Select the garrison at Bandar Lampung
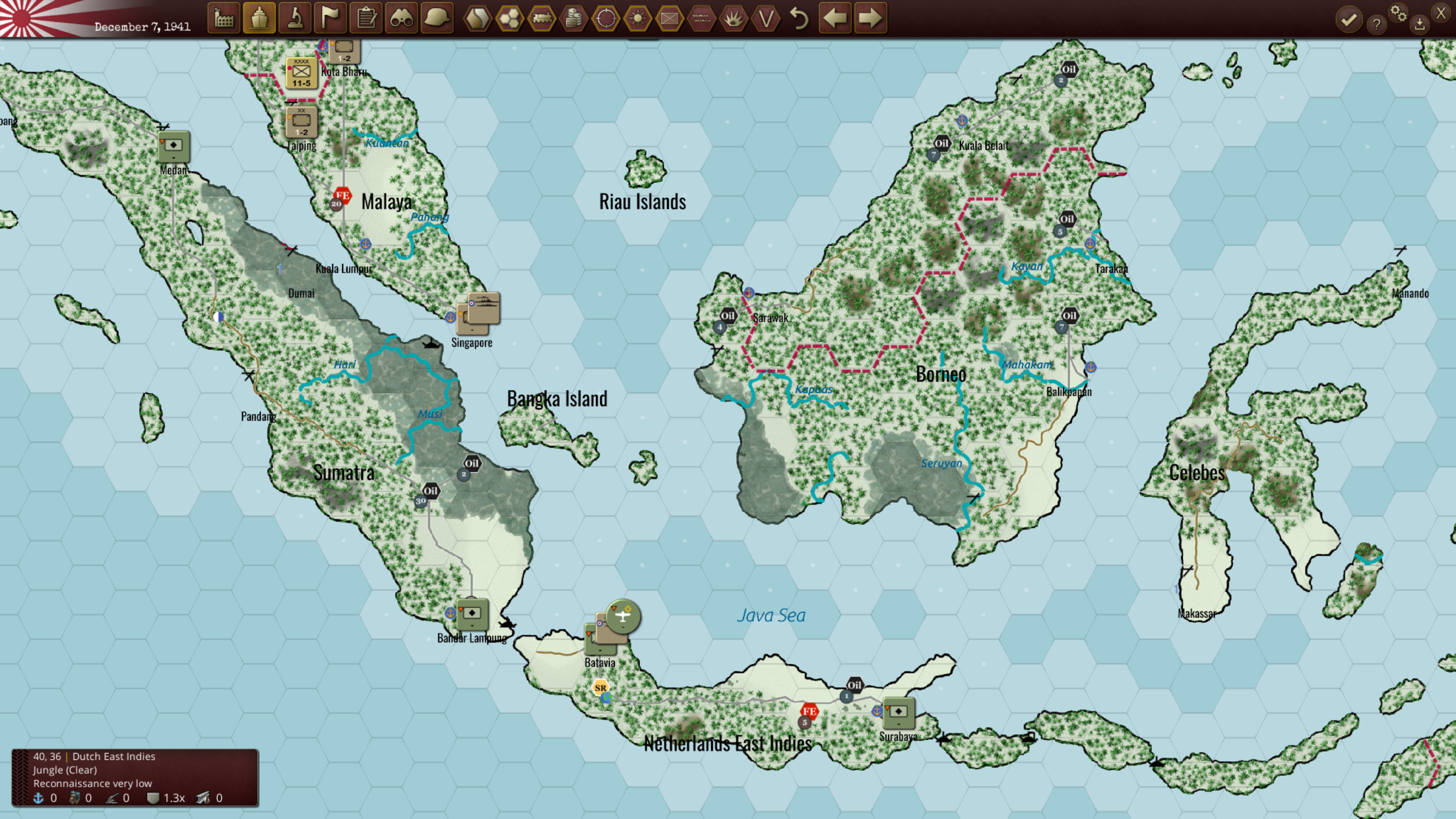The image size is (1456, 819). (472, 614)
